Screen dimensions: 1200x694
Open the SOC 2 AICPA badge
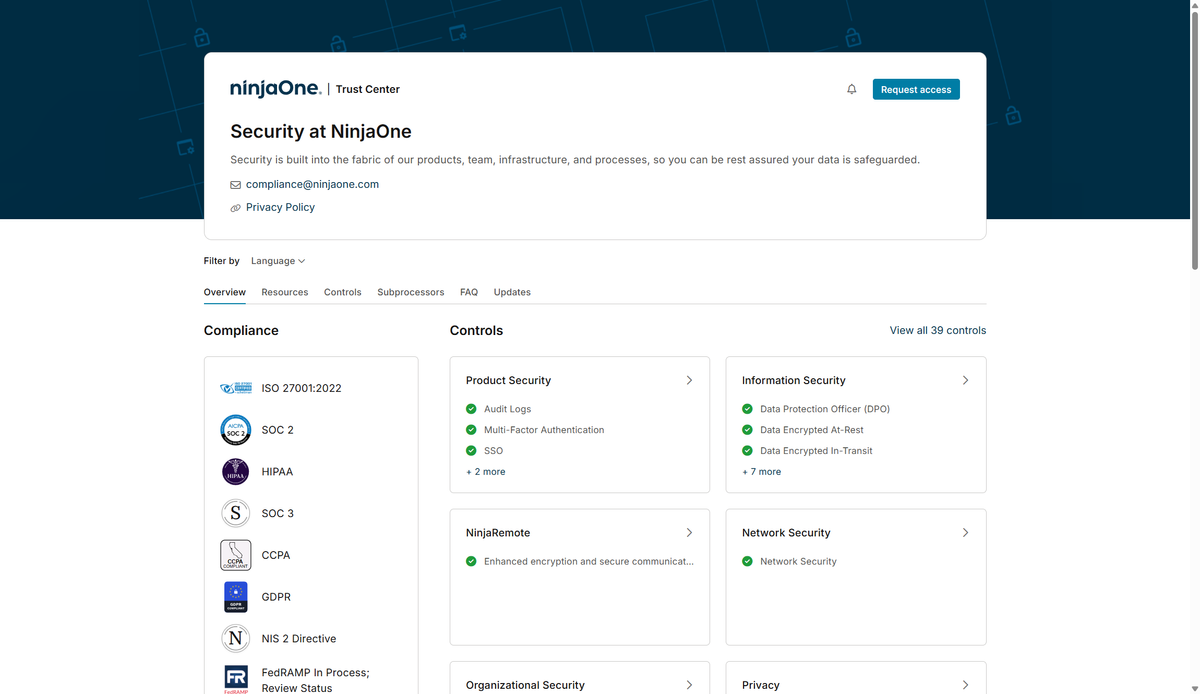tap(236, 430)
